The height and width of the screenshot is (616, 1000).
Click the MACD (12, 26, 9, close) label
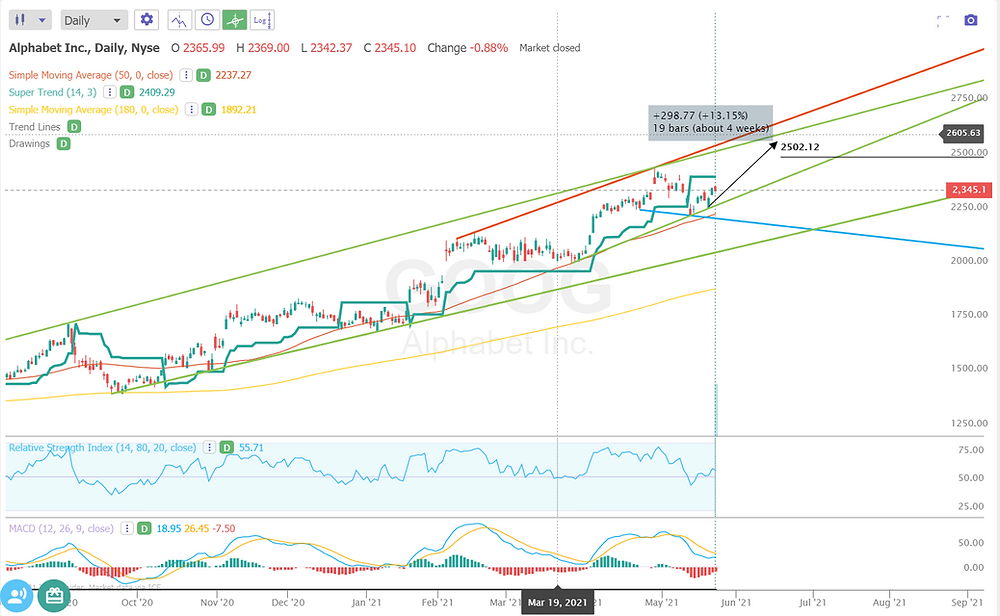tap(61, 529)
